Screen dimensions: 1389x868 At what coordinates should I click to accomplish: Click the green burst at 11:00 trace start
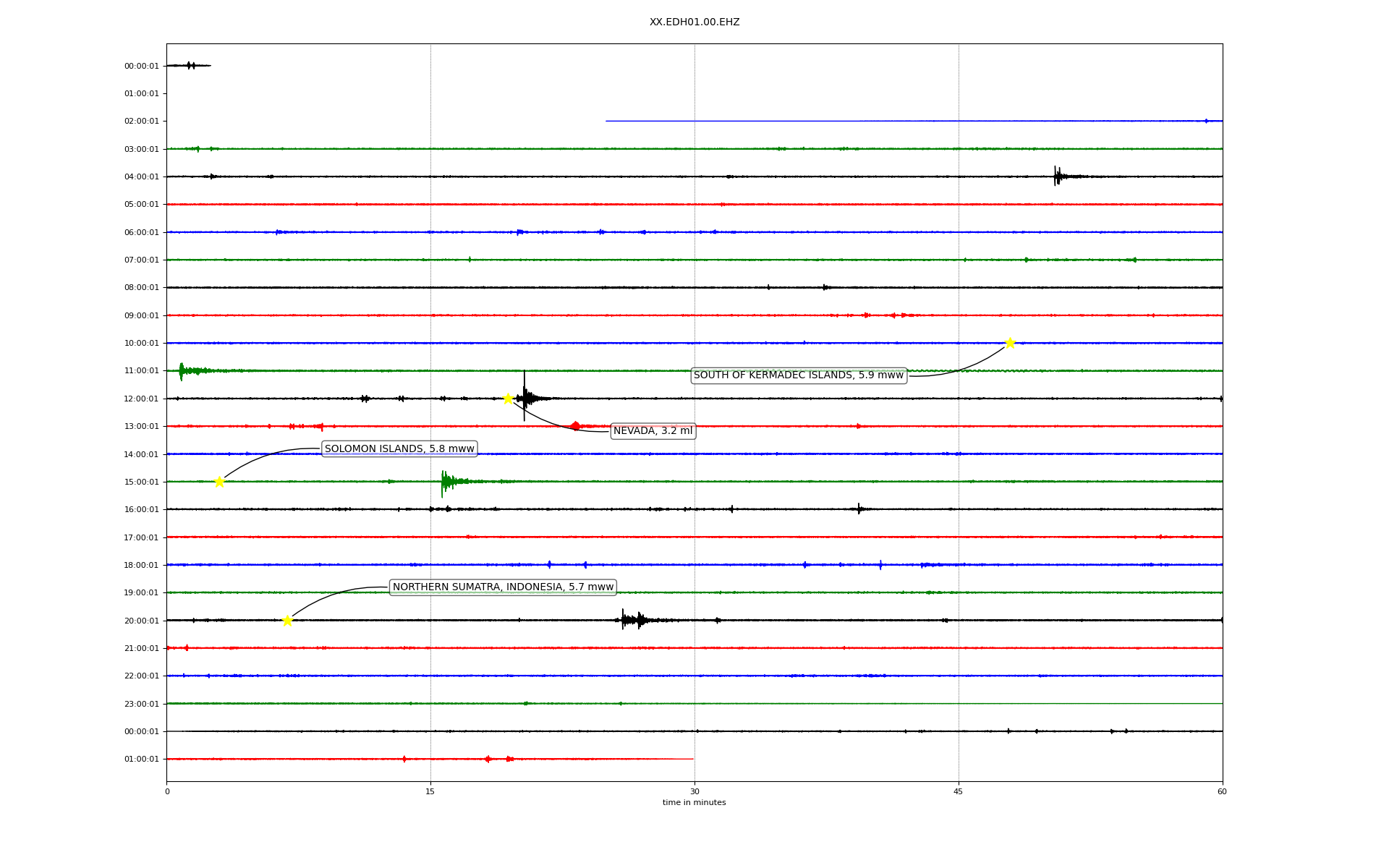(183, 371)
